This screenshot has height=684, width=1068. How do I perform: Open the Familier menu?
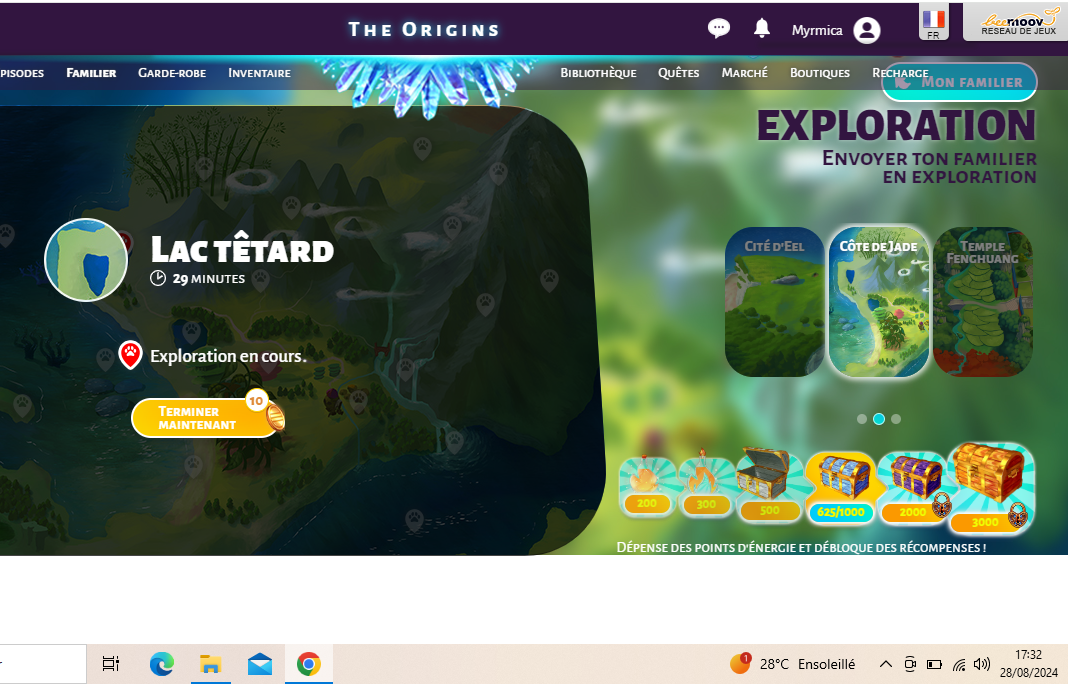click(91, 73)
